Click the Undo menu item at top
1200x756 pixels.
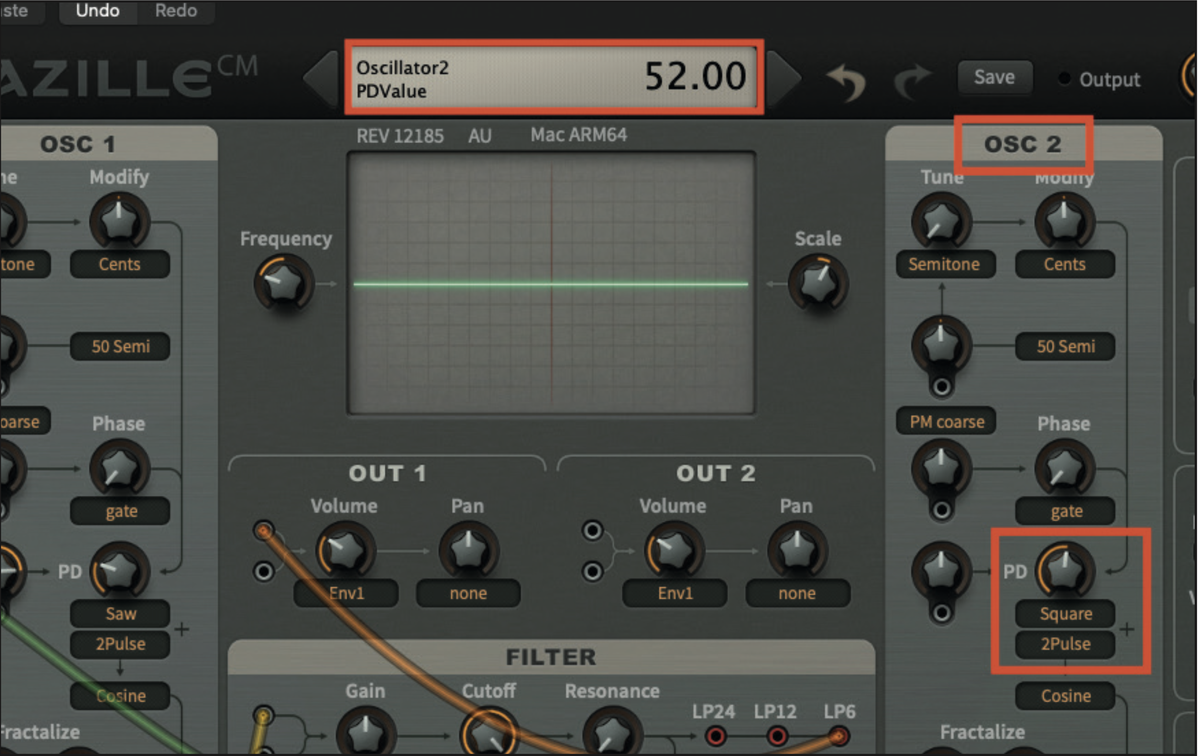point(97,12)
